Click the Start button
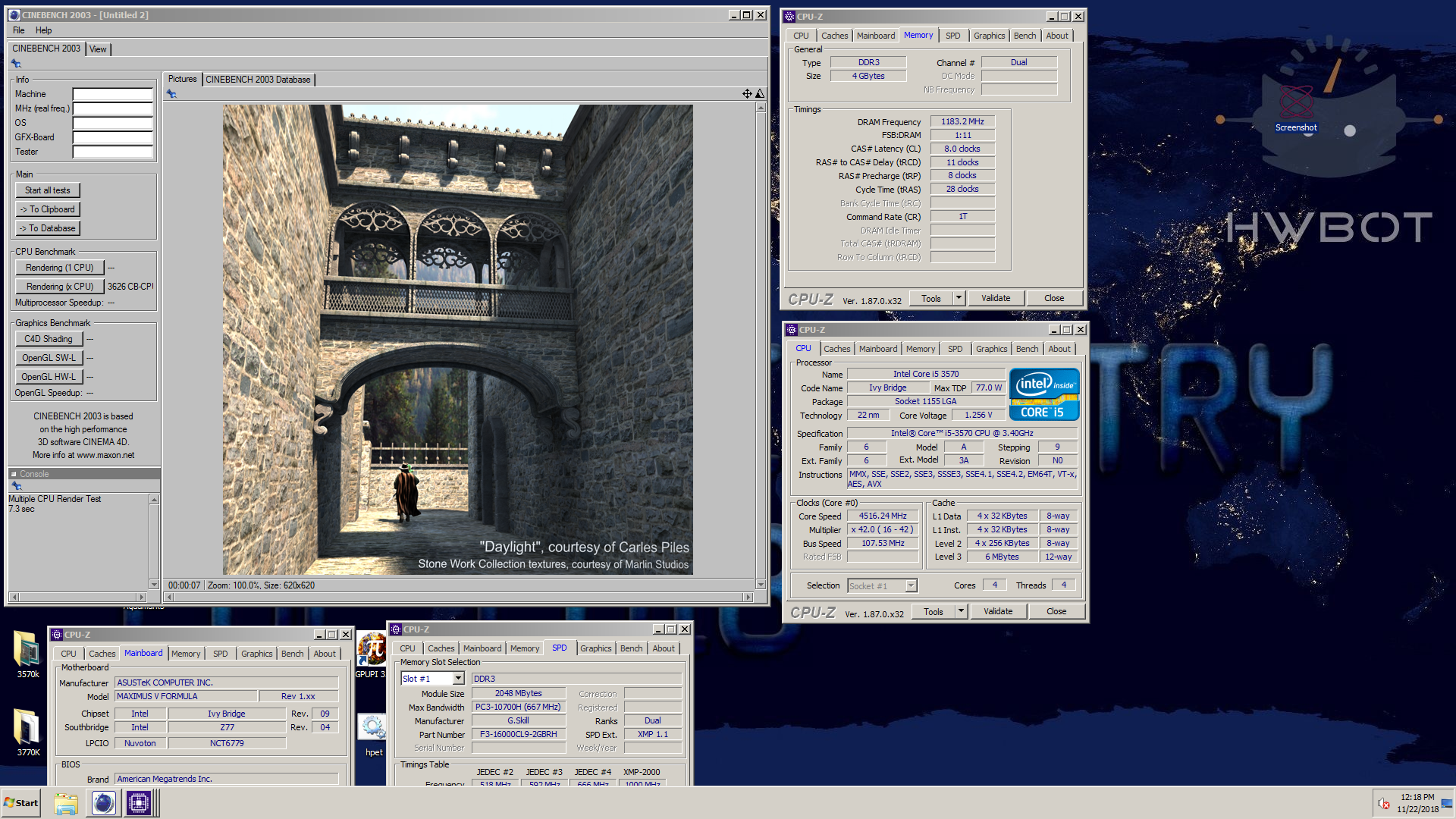1456x819 pixels. [21, 803]
